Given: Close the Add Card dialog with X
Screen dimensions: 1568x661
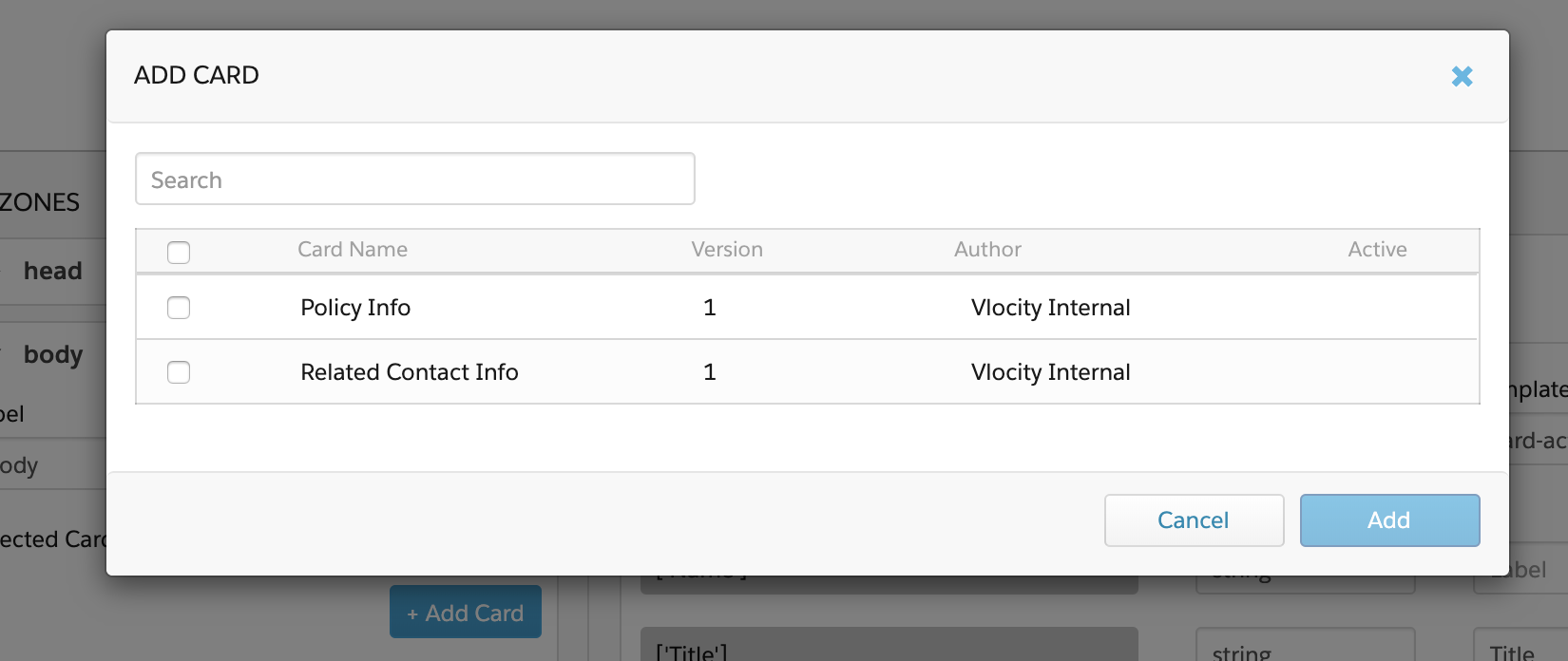Looking at the screenshot, I should [1462, 76].
